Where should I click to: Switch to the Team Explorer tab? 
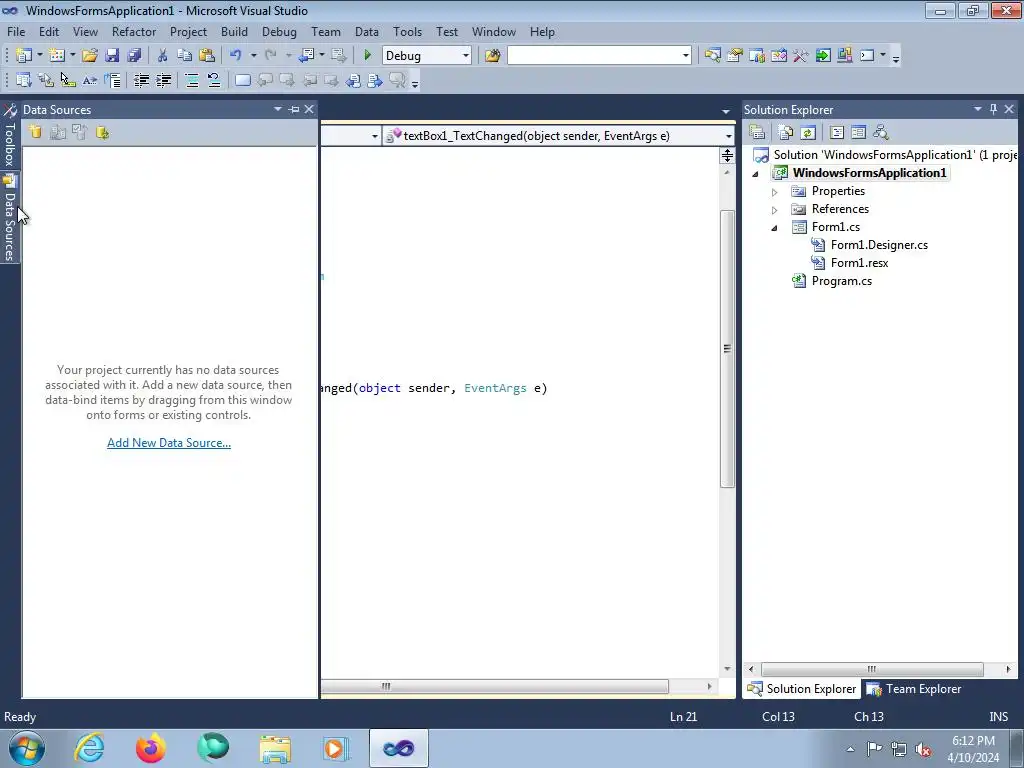point(914,688)
